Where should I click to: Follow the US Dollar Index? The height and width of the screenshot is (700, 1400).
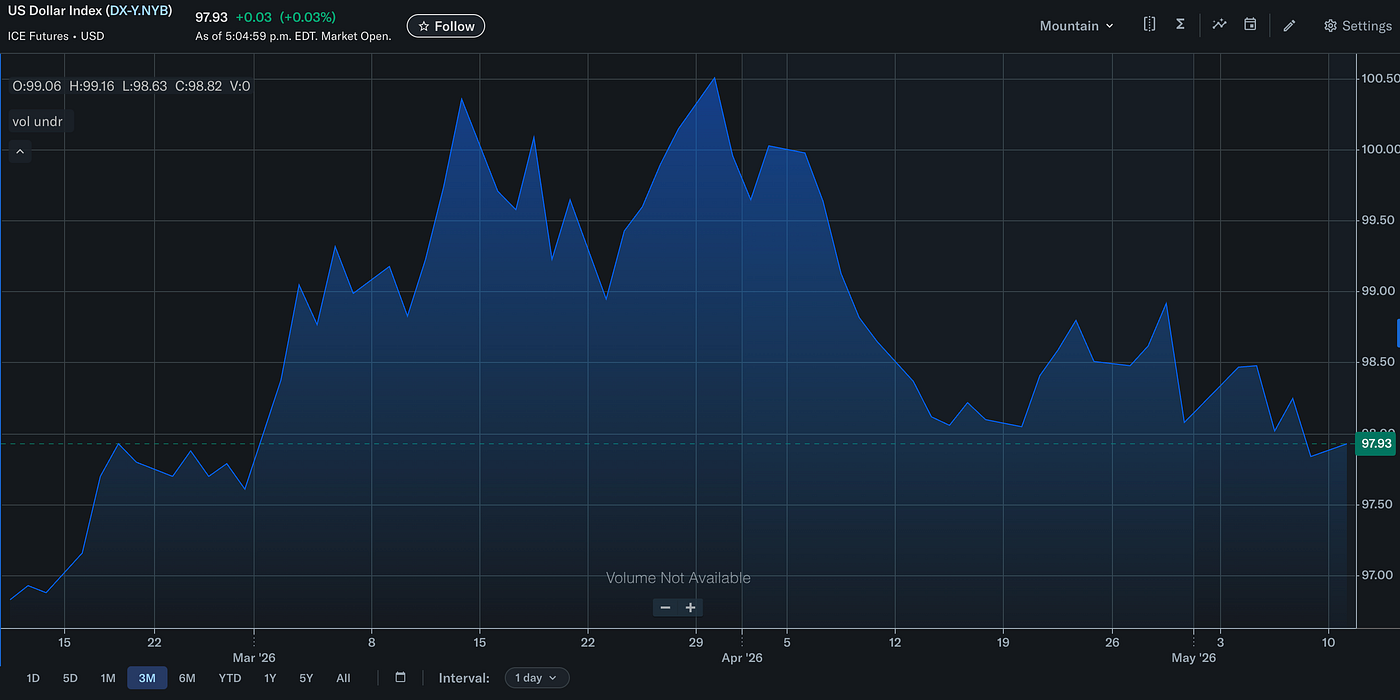tap(446, 26)
